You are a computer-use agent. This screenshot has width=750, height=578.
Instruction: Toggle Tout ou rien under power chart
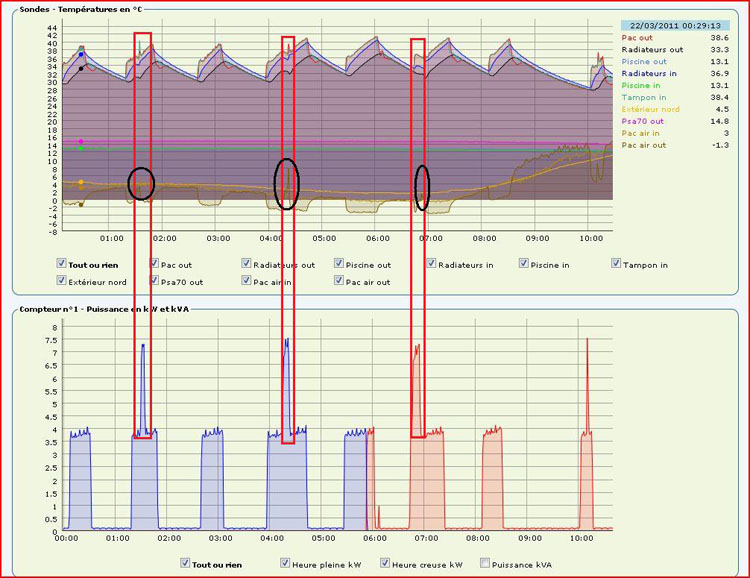point(185,563)
